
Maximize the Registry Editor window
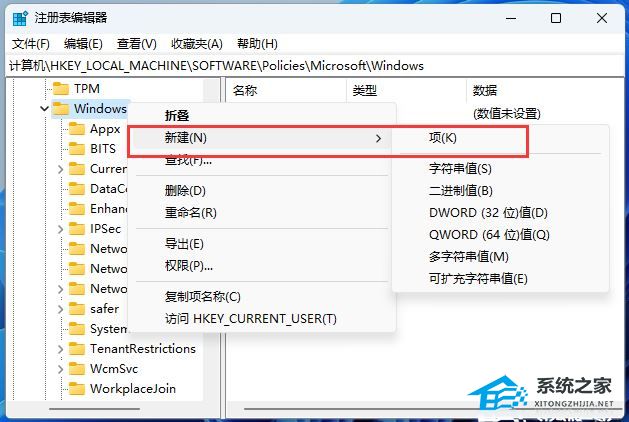tap(556, 18)
